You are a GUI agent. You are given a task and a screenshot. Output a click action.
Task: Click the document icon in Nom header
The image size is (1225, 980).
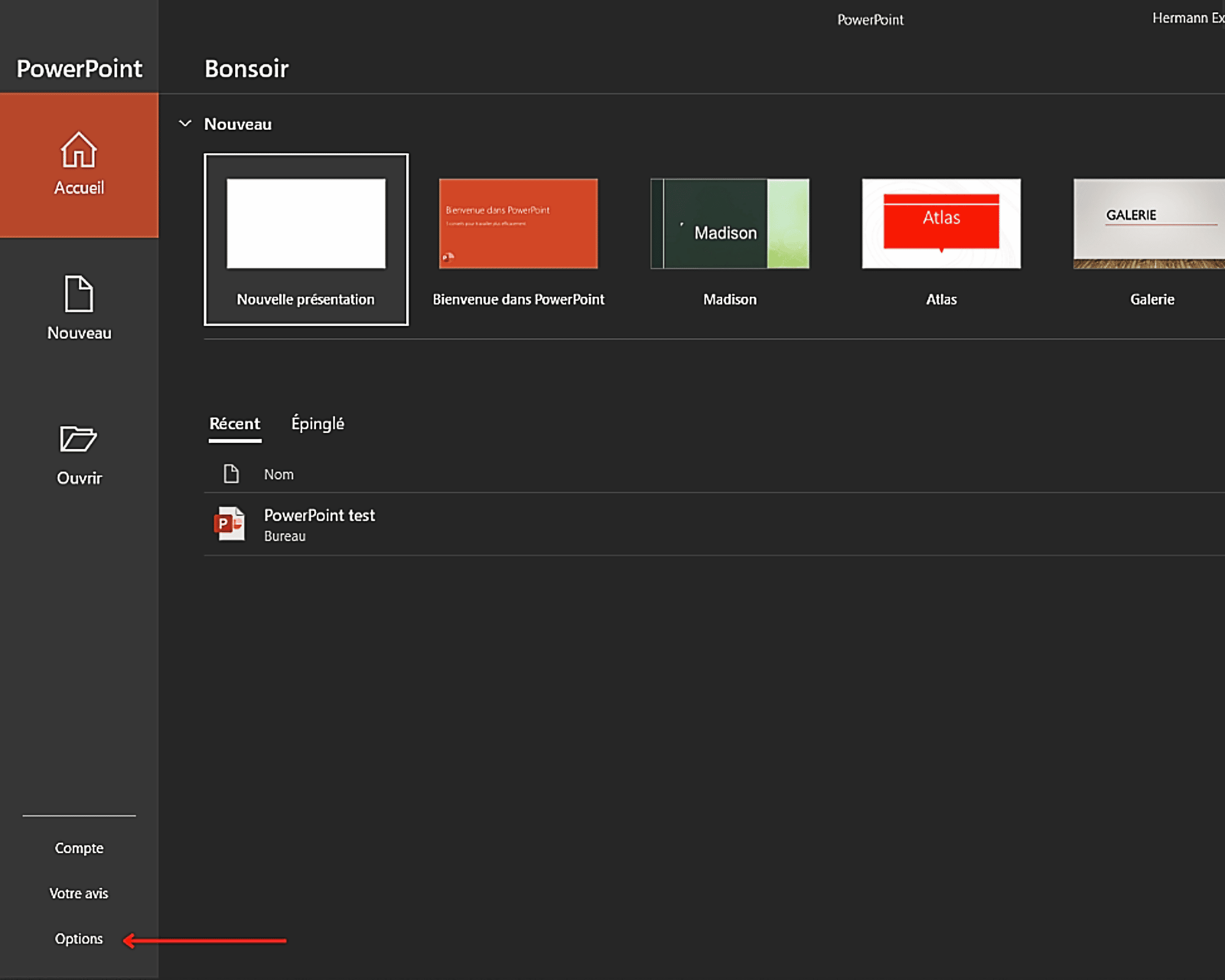[x=231, y=474]
